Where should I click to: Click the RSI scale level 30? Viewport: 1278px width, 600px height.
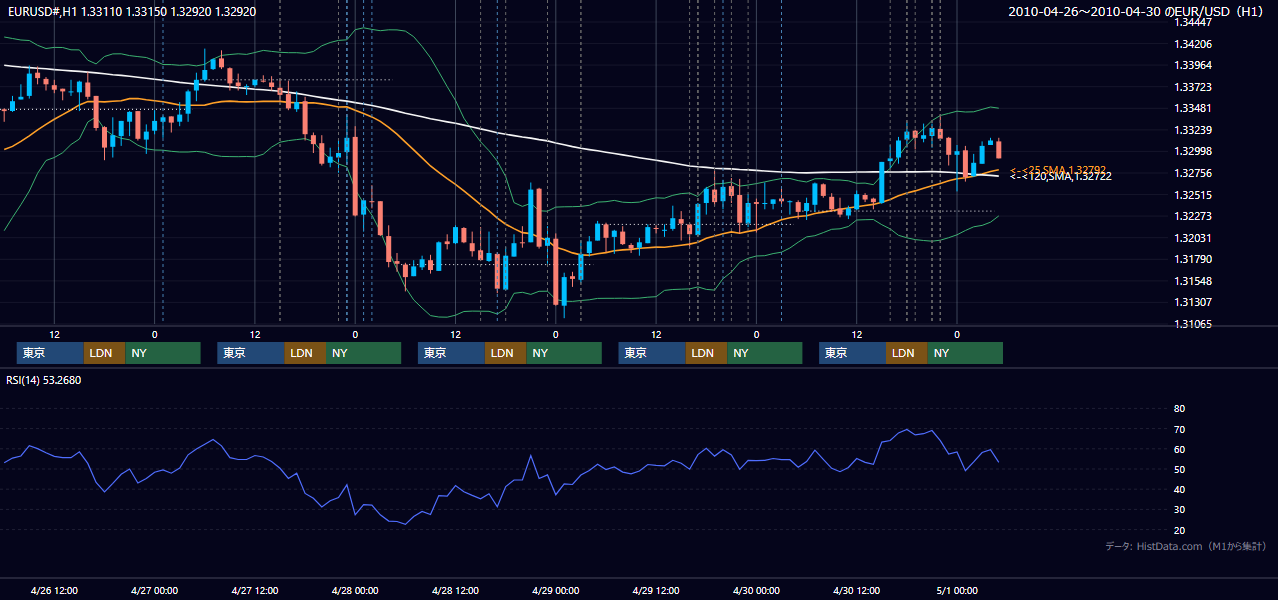point(1179,510)
